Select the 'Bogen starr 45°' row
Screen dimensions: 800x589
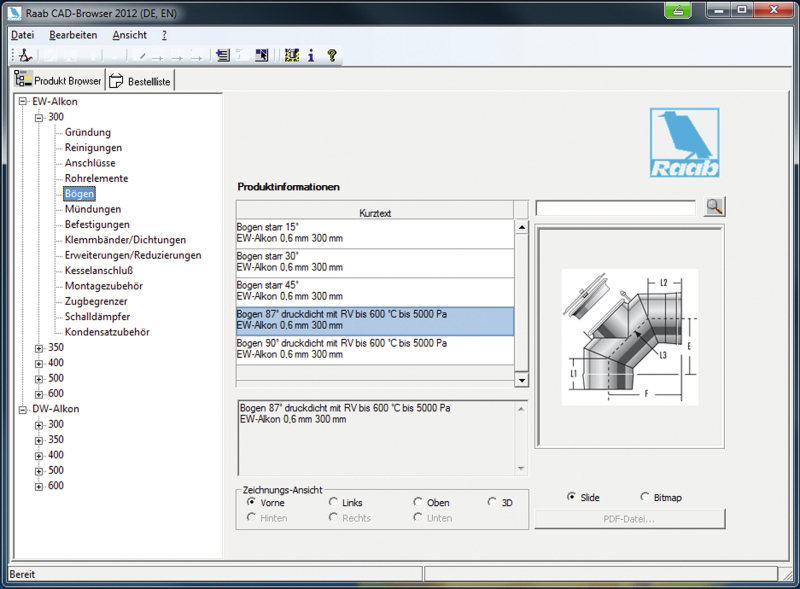click(375, 291)
